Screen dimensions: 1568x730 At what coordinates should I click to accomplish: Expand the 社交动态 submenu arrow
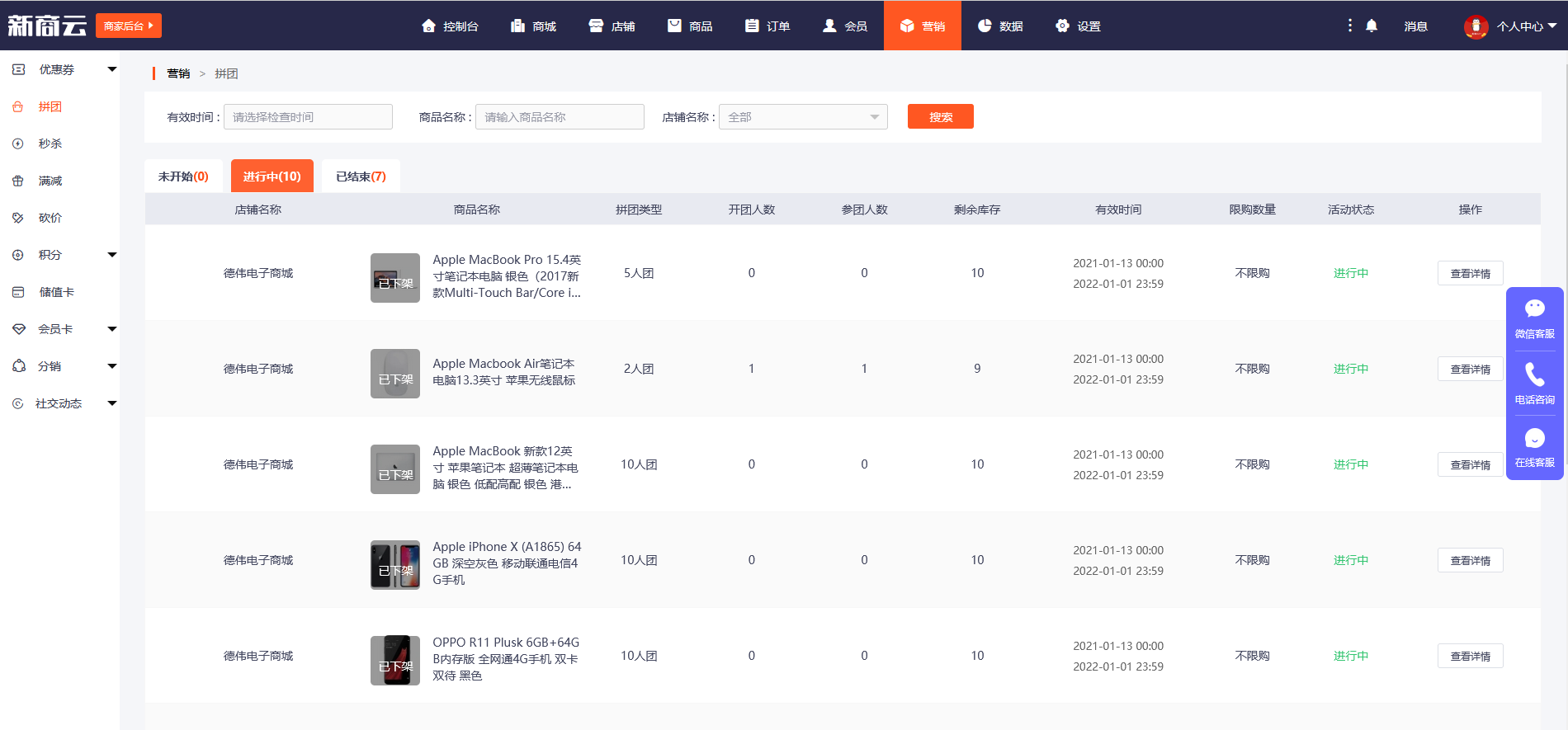click(x=112, y=403)
